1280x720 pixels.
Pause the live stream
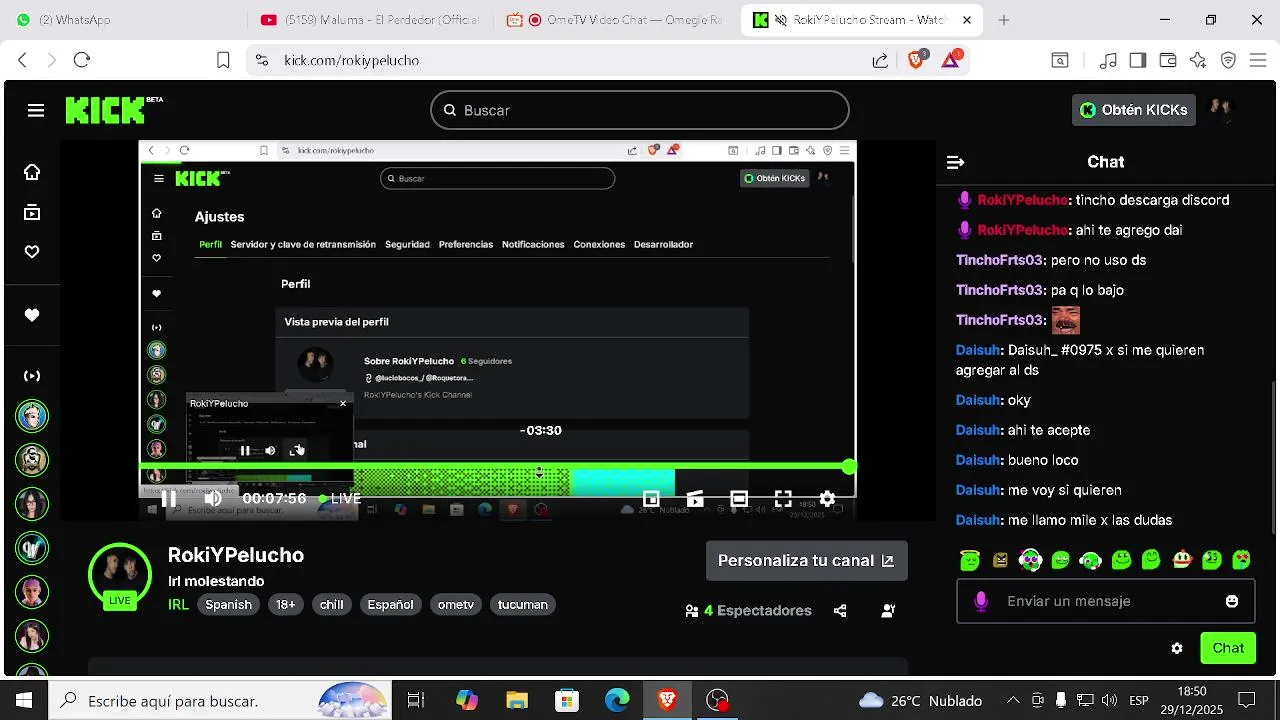click(169, 498)
